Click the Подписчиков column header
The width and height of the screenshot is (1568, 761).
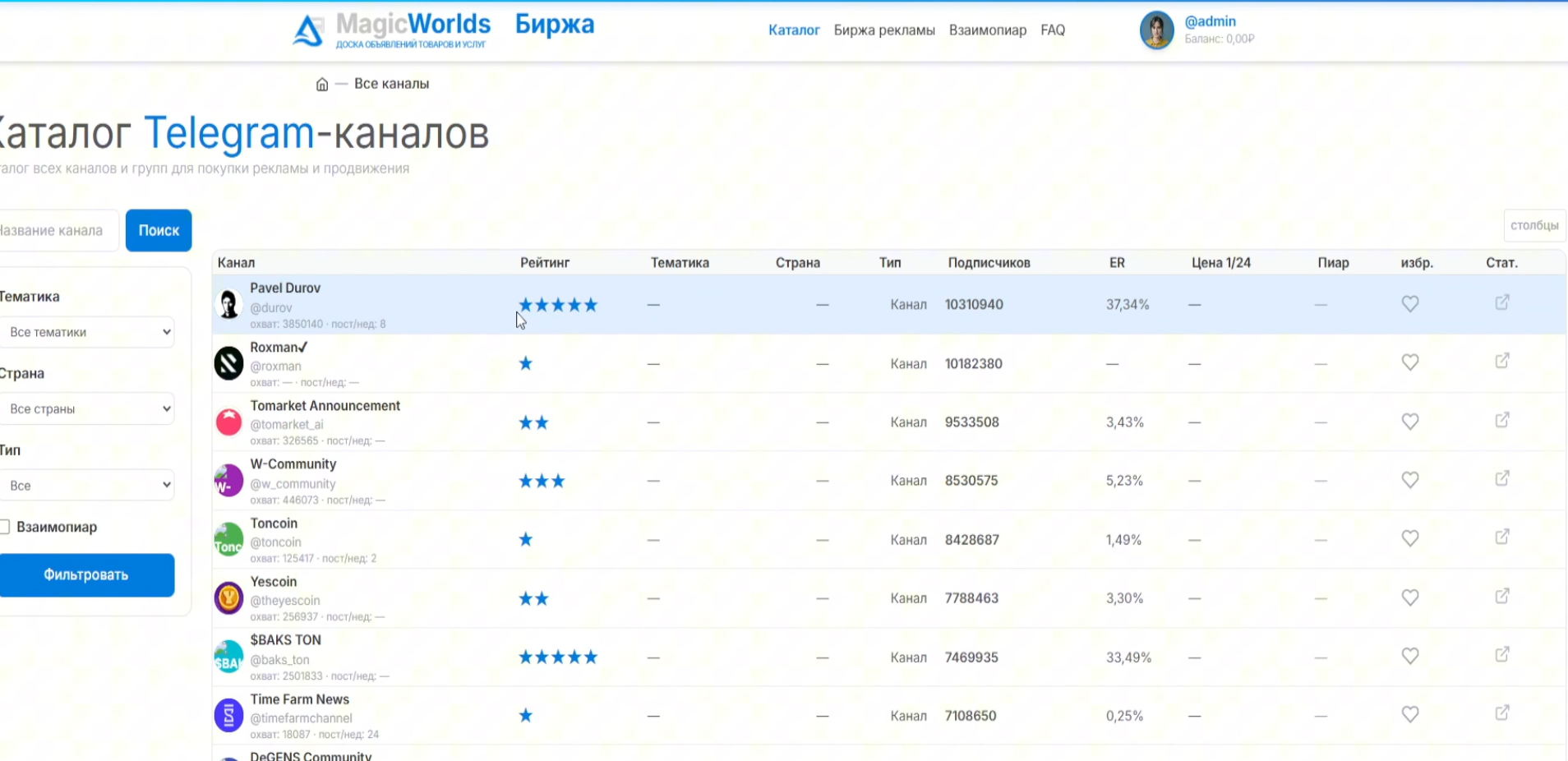989,263
